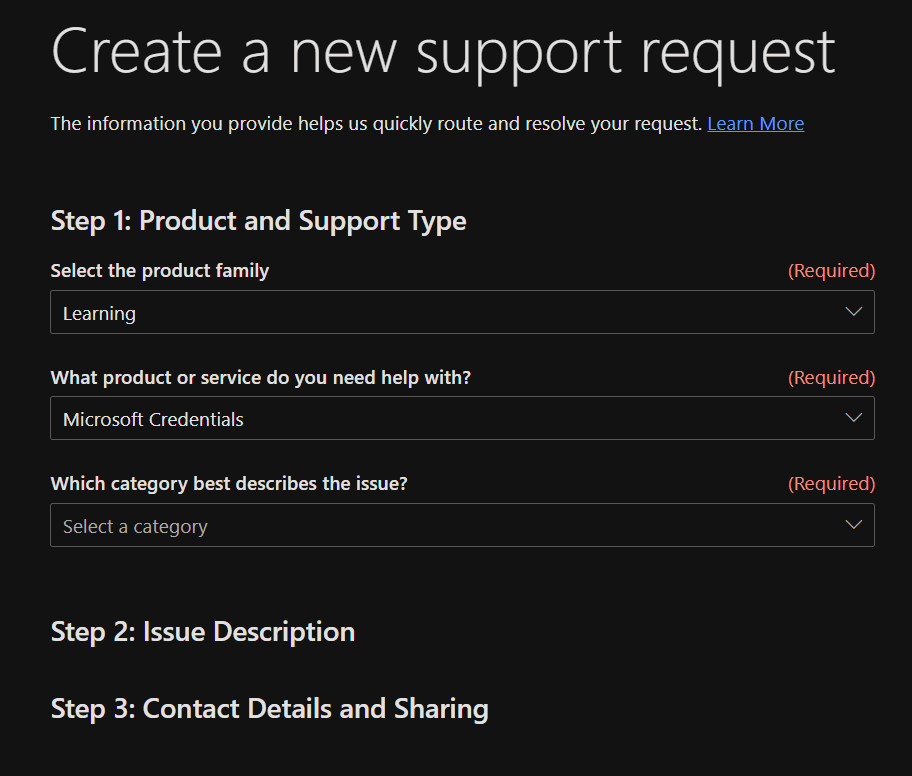Click the 'Which category best describes the issue?' label
Viewport: 912px width, 776px height.
click(x=229, y=484)
